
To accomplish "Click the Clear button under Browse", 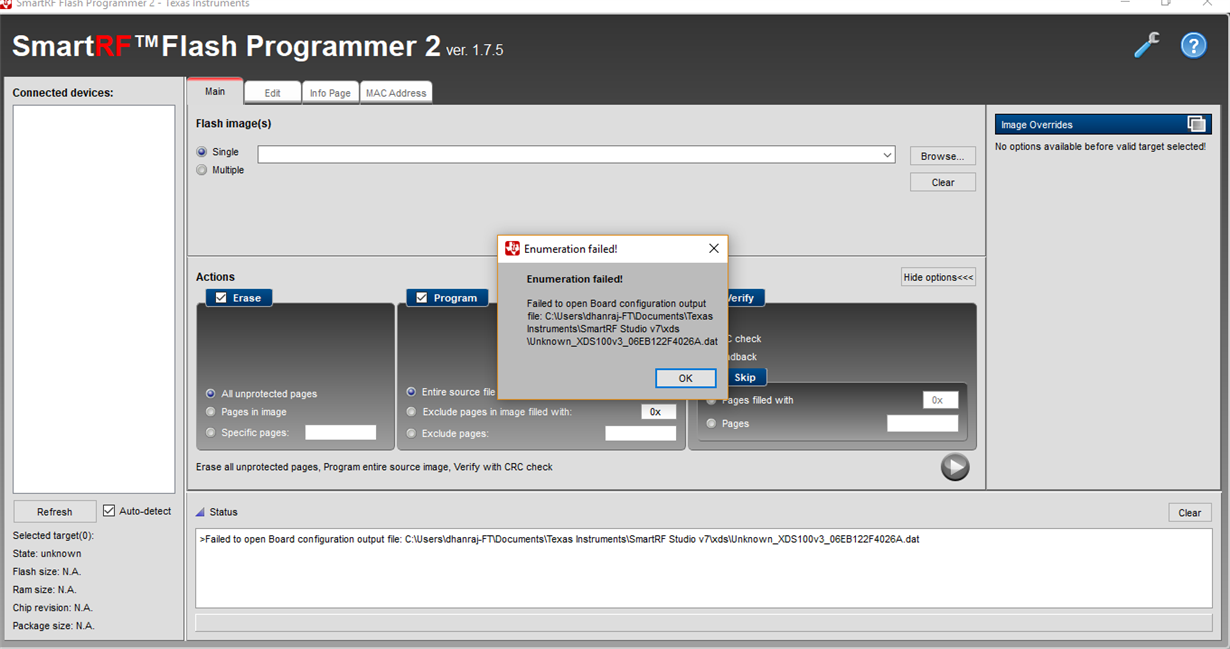I will click(x=943, y=182).
